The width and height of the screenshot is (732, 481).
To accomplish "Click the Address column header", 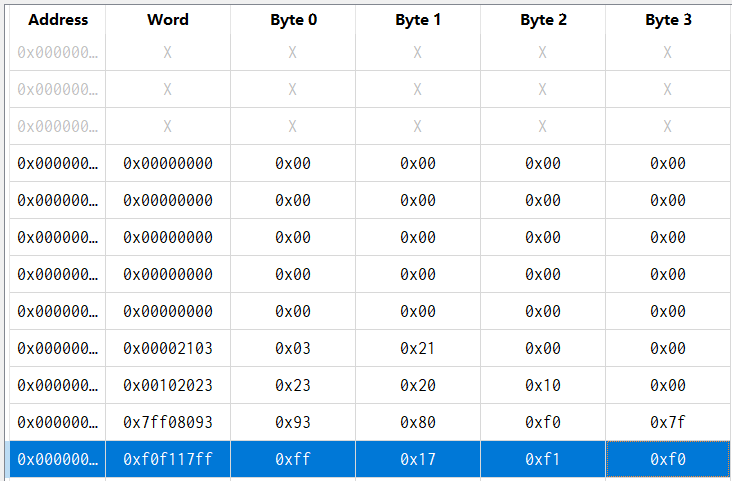I will [x=58, y=20].
